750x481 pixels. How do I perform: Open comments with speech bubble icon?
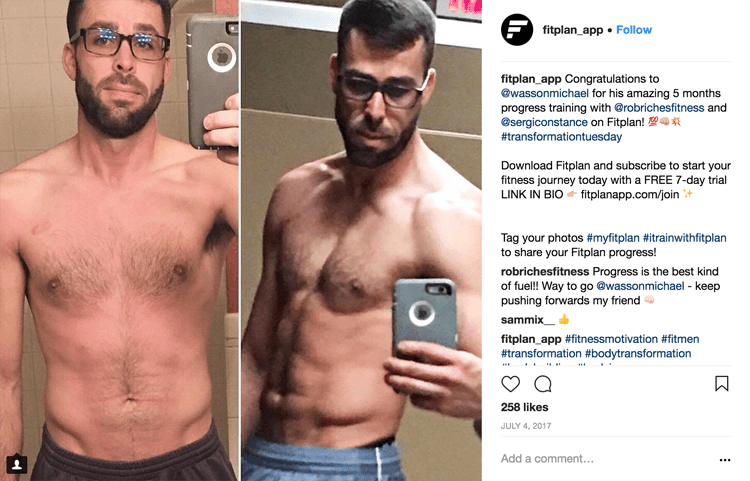543,384
